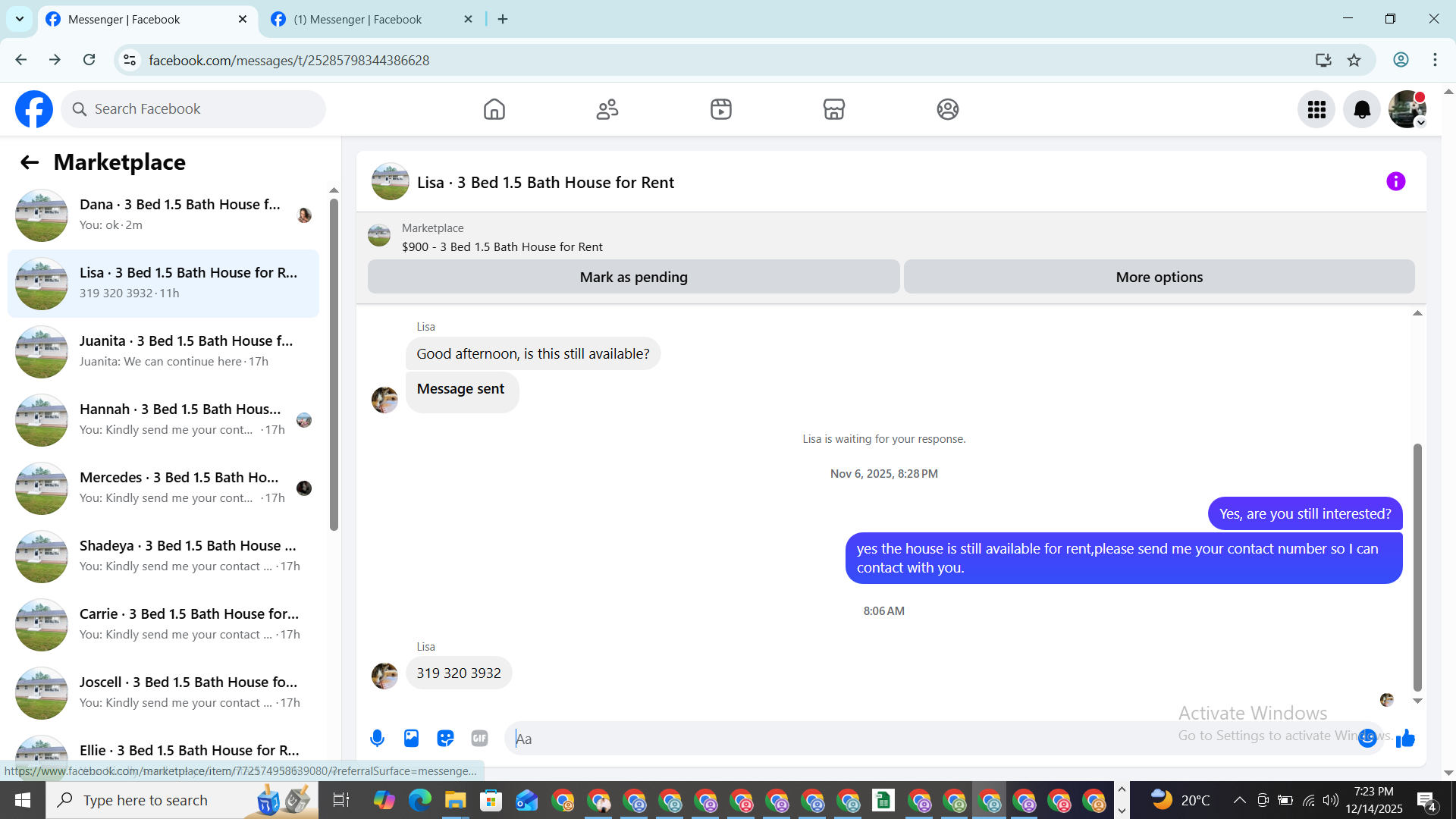Open the browser tab search dropdown

pyautogui.click(x=20, y=19)
